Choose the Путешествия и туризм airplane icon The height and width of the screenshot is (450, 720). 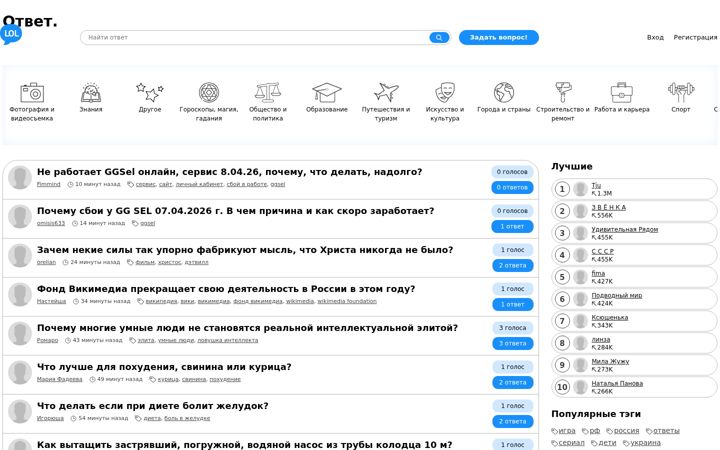coord(386,92)
